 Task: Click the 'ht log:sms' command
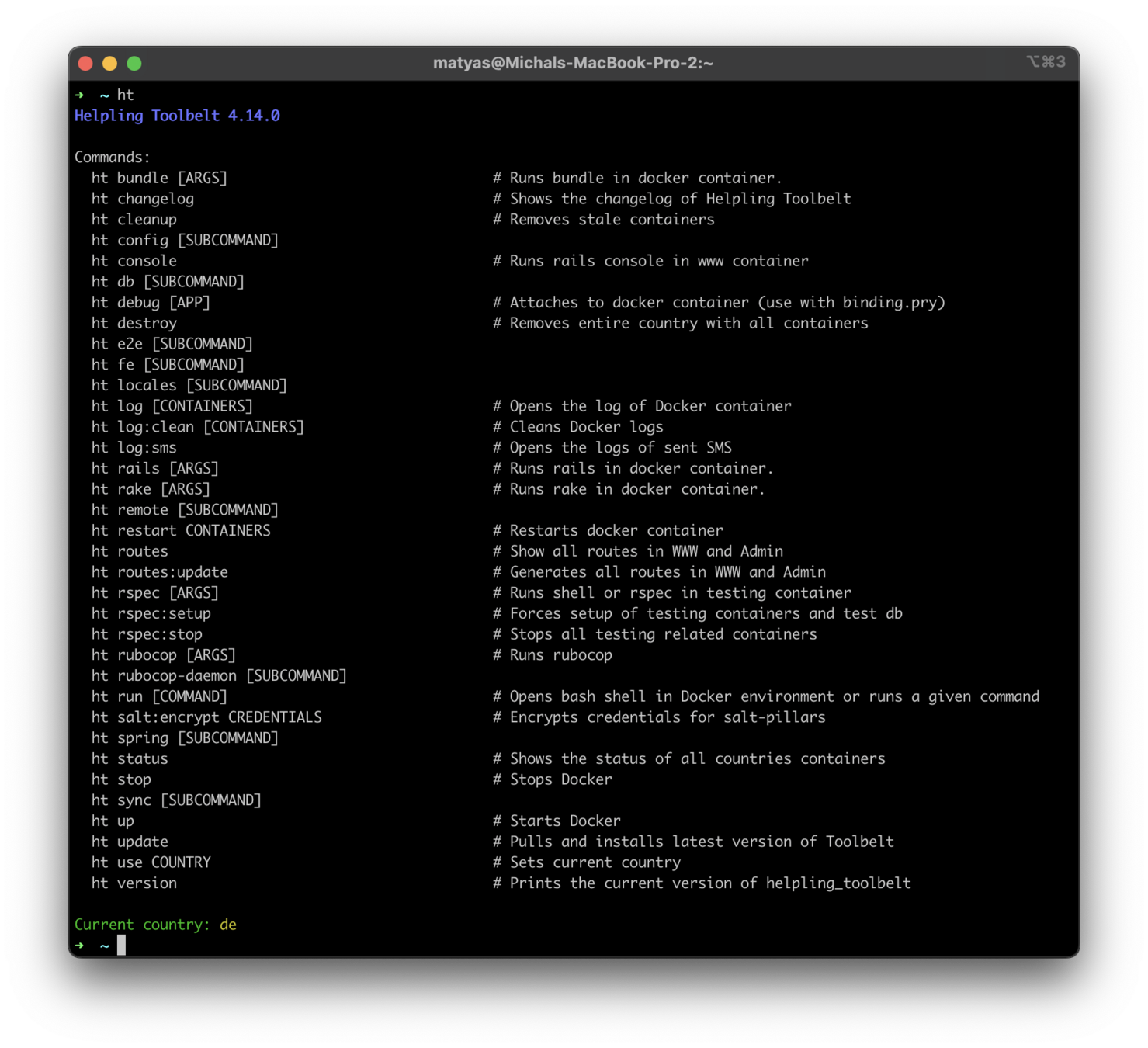tap(134, 448)
